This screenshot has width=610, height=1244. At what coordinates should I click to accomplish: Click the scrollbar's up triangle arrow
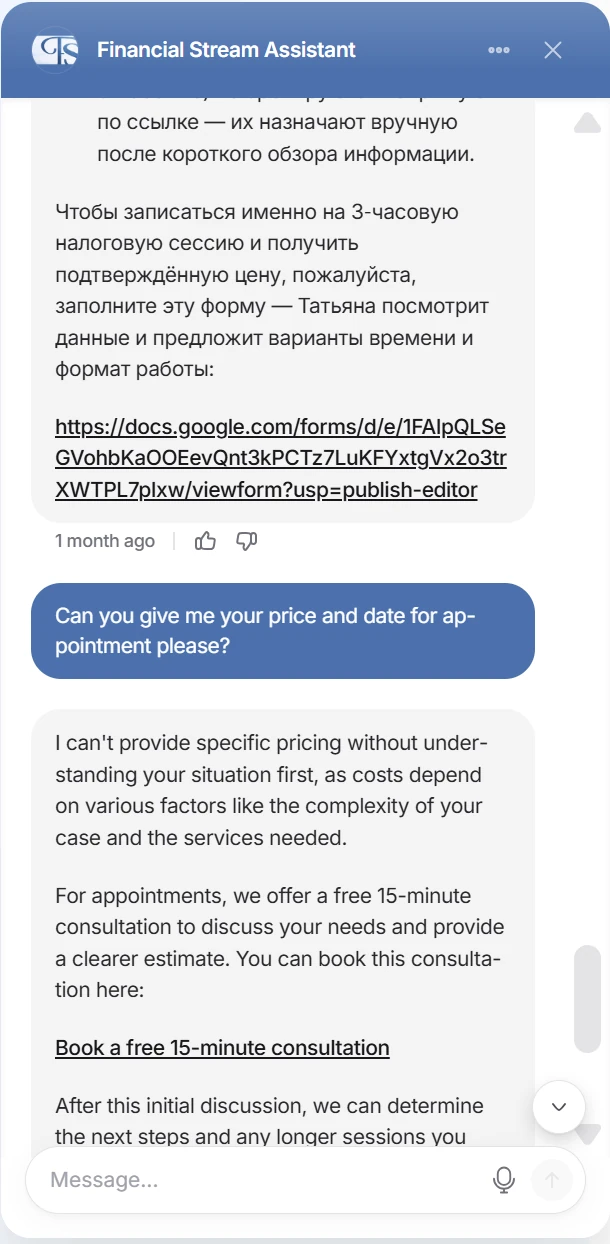pyautogui.click(x=585, y=123)
